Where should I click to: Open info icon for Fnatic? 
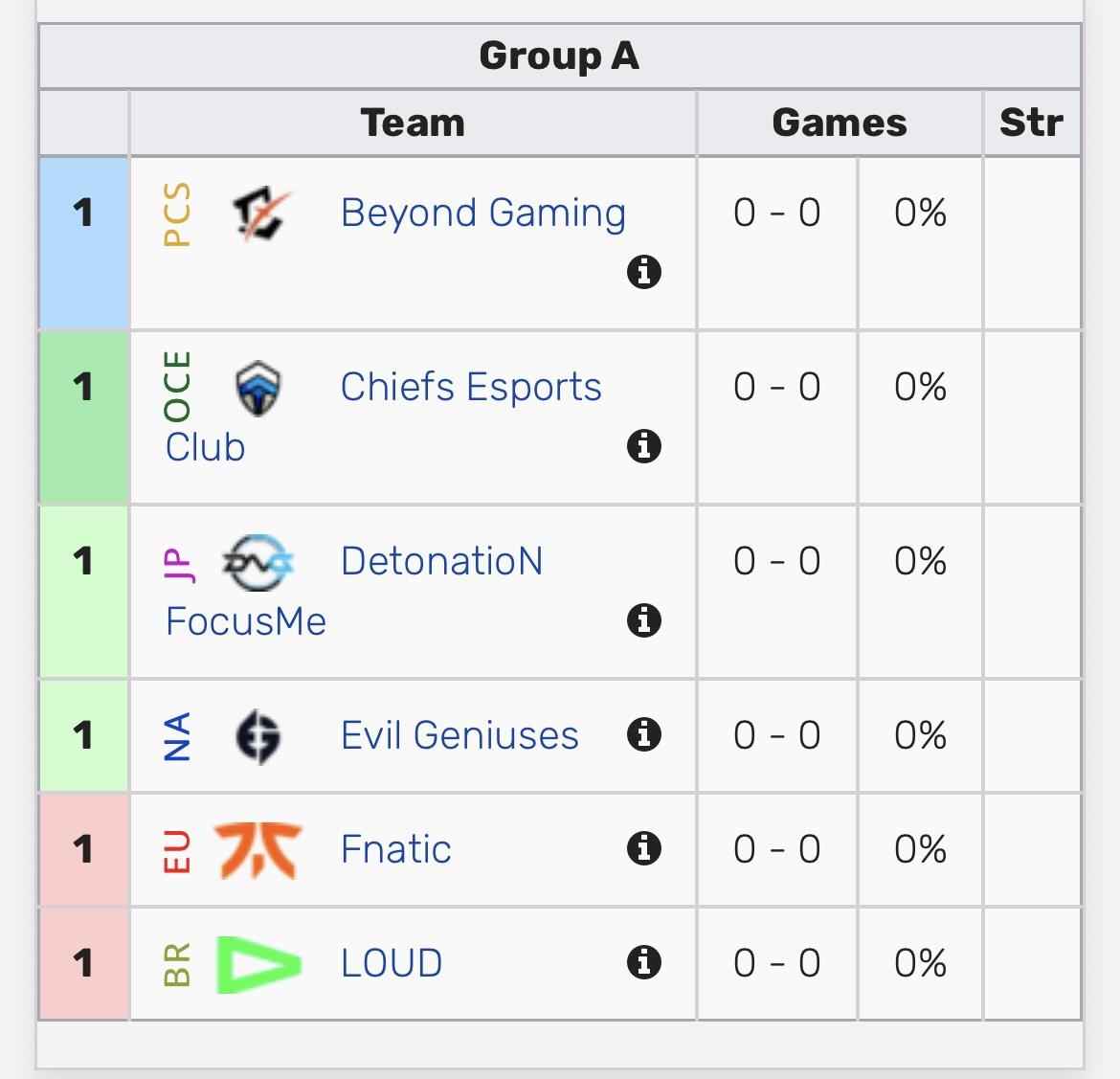[x=643, y=849]
